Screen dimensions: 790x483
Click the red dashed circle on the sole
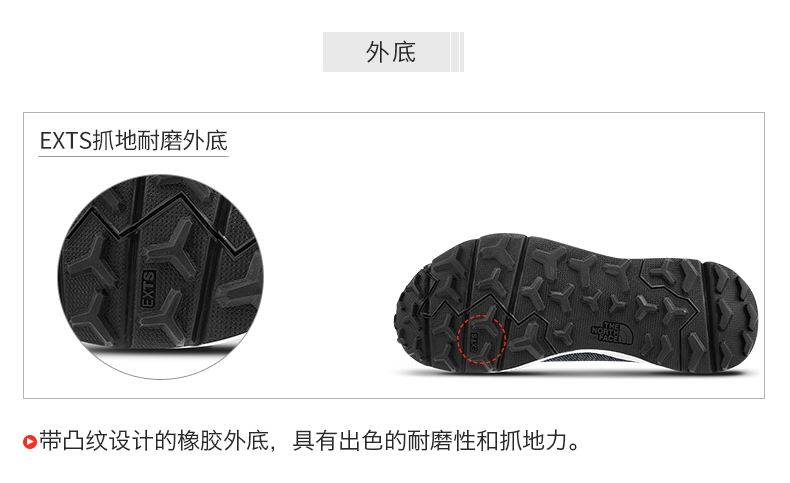click(x=481, y=339)
